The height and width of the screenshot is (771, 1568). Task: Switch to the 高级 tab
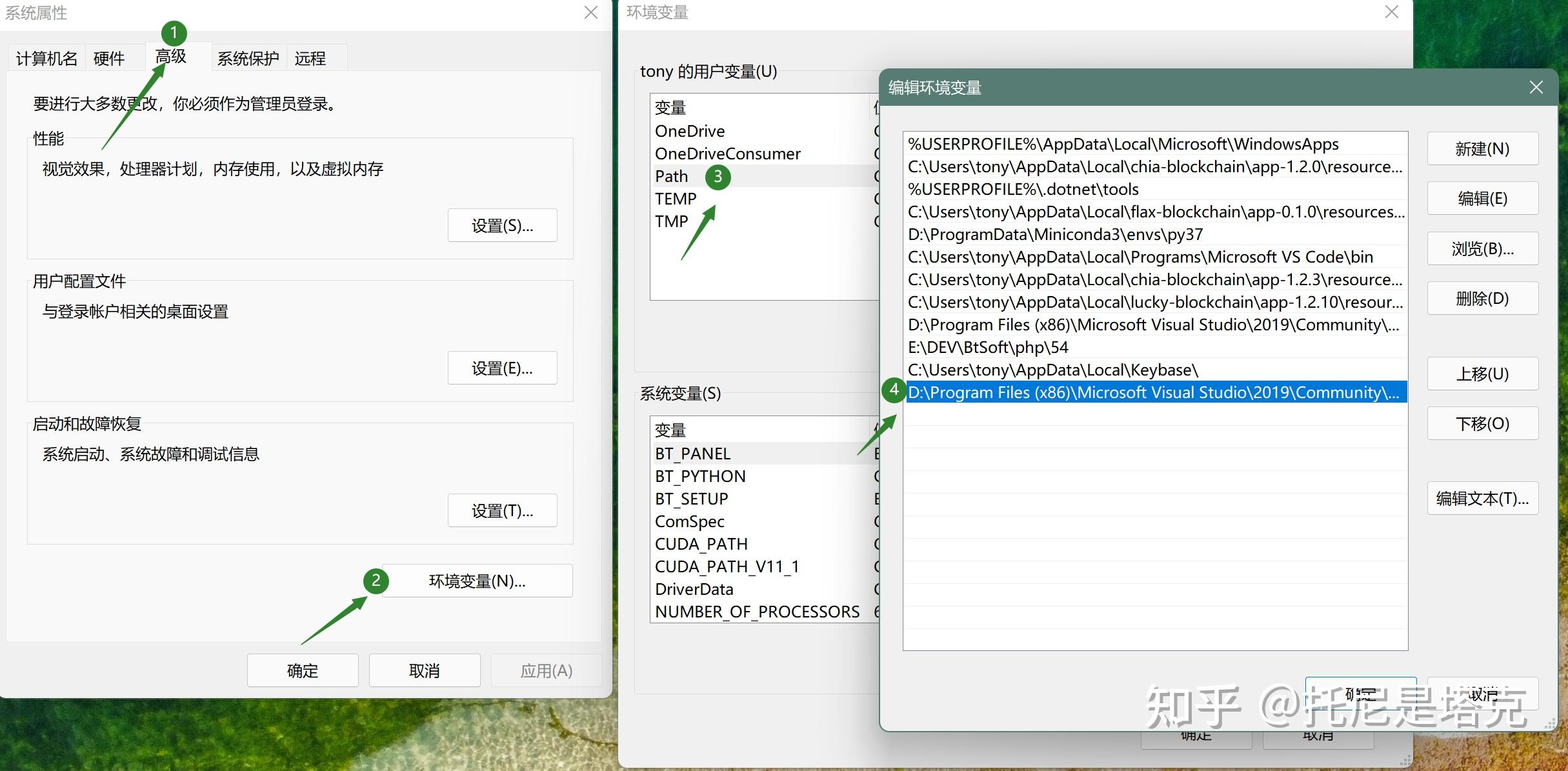coord(171,57)
